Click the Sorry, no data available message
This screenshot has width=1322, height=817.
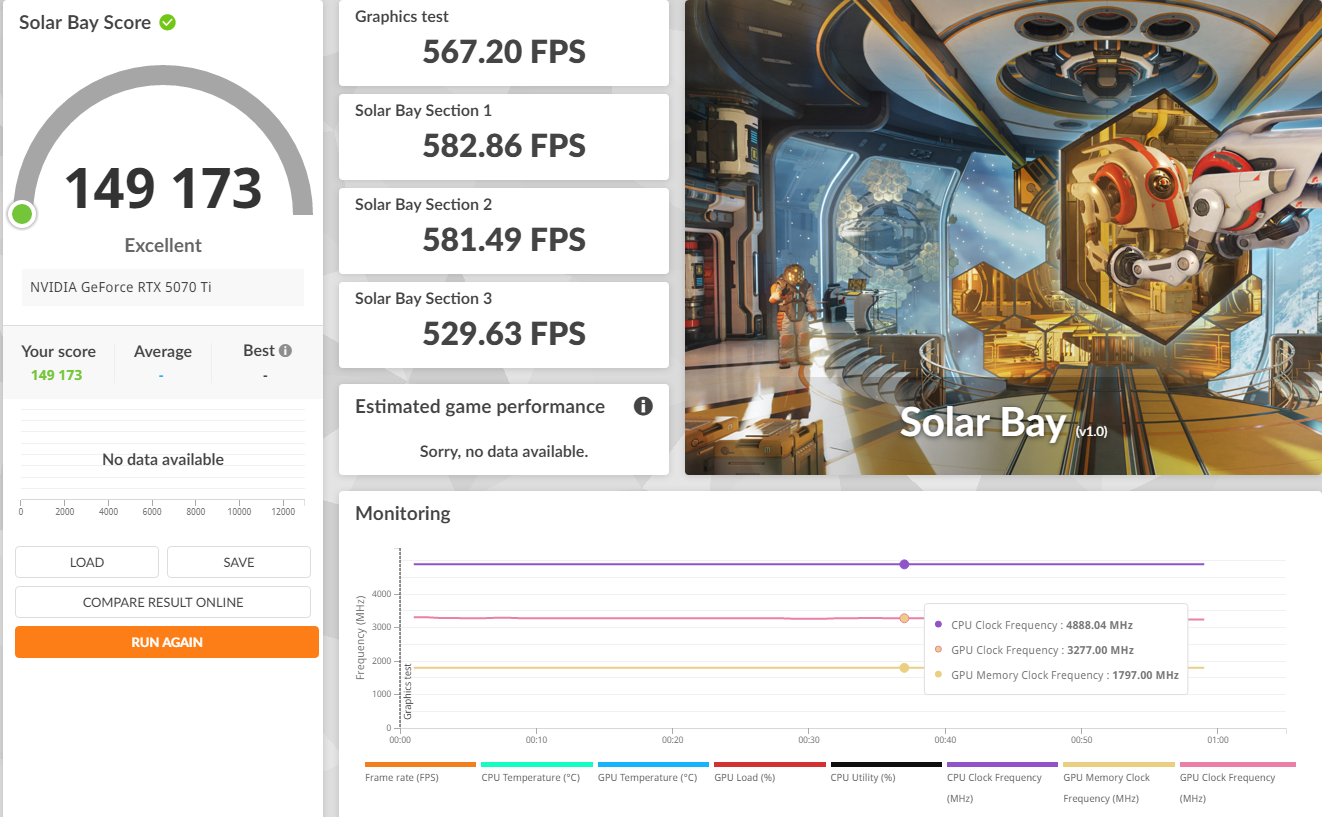[504, 451]
